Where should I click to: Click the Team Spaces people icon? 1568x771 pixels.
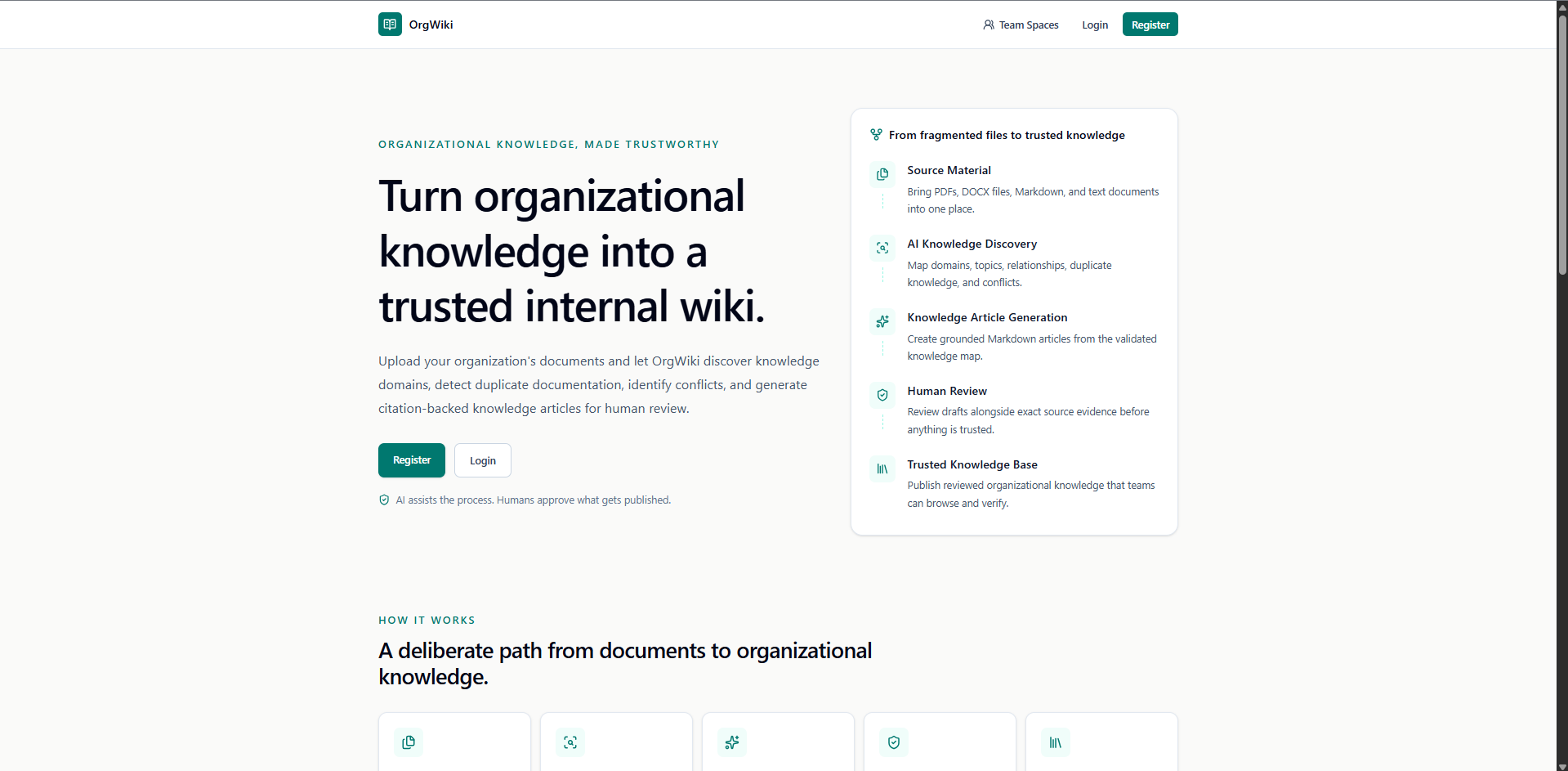(x=989, y=25)
